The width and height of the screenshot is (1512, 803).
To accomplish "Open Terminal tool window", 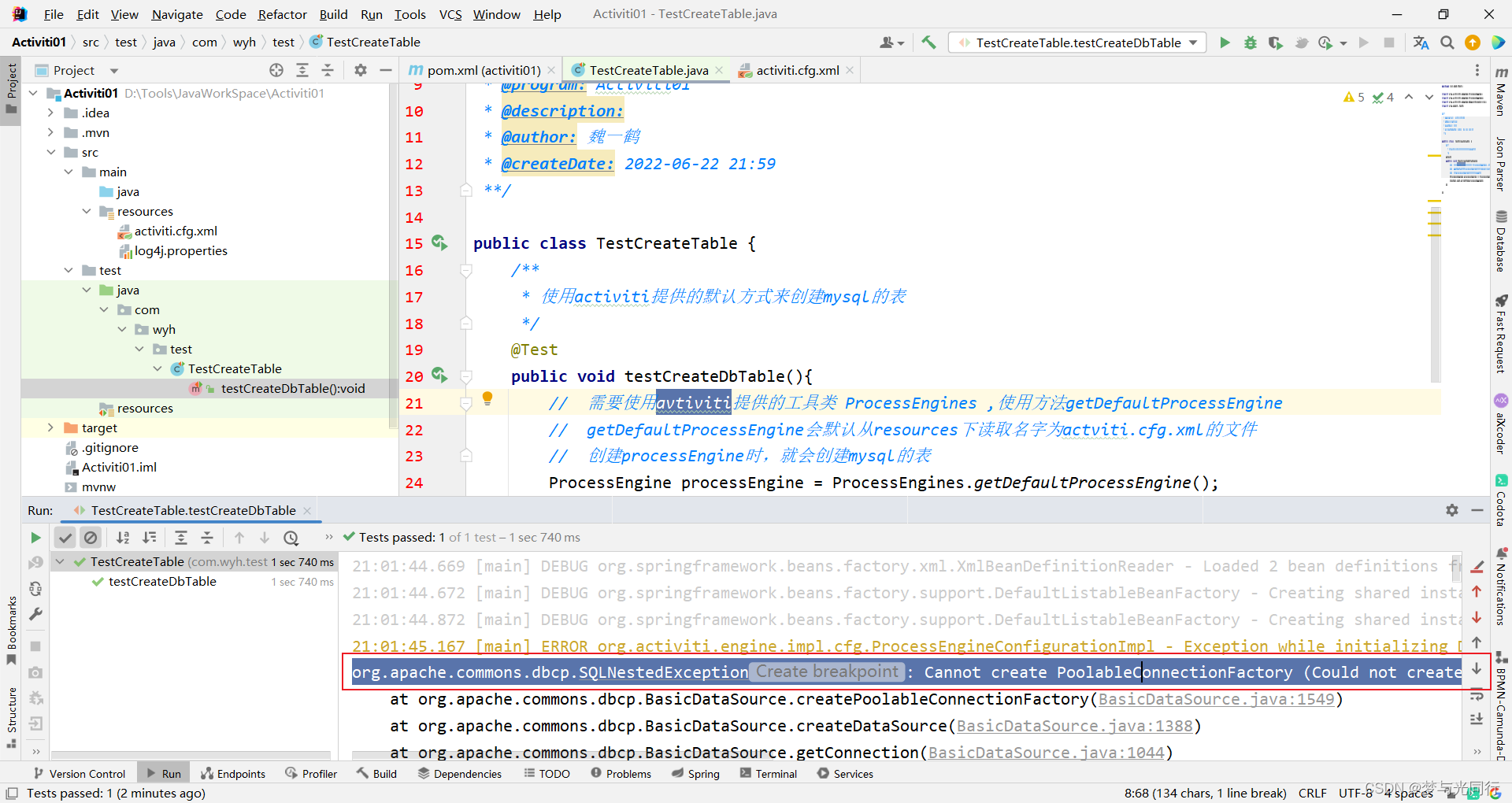I will click(x=769, y=774).
